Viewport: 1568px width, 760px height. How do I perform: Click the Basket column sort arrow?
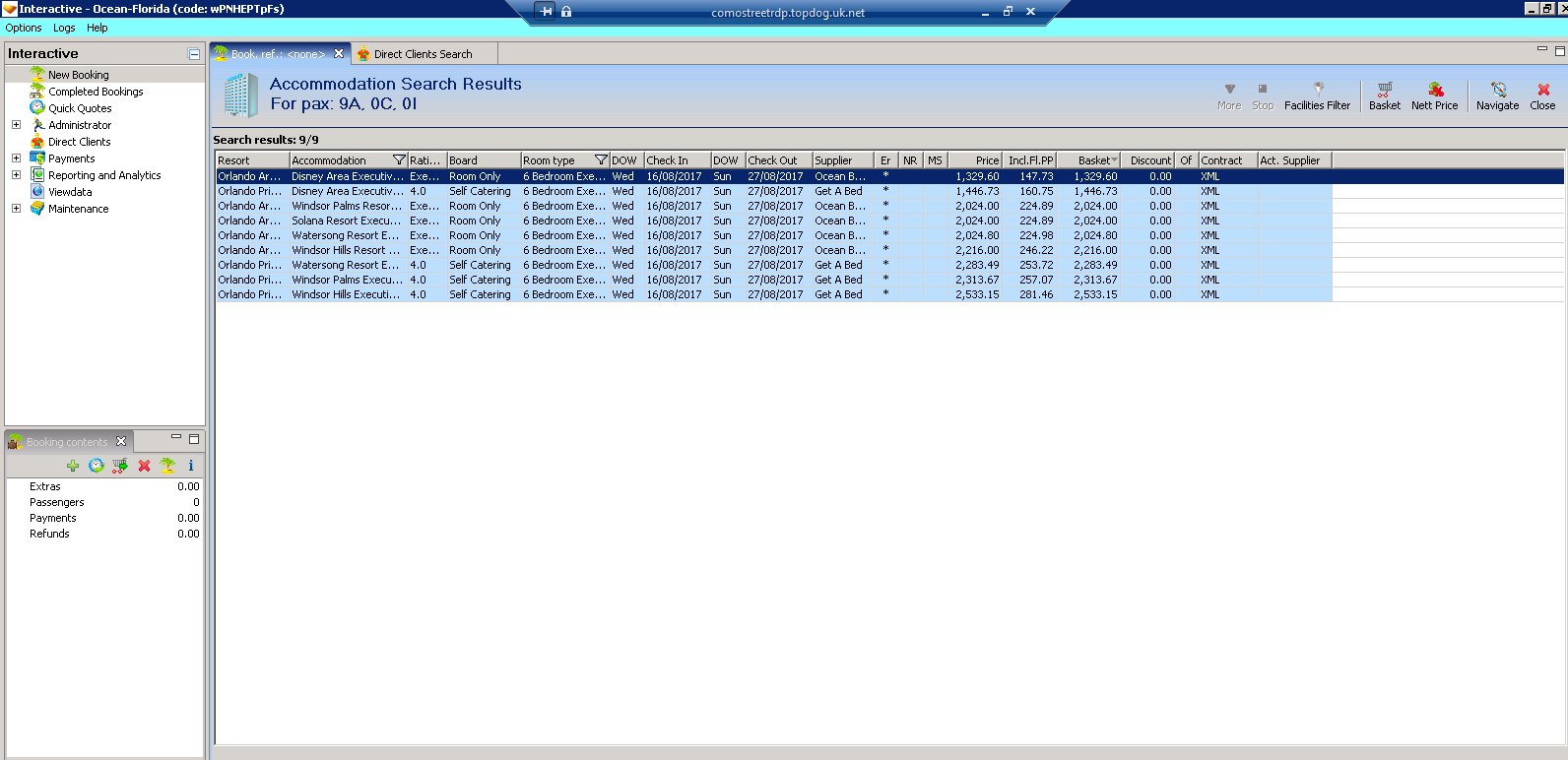coord(1114,160)
